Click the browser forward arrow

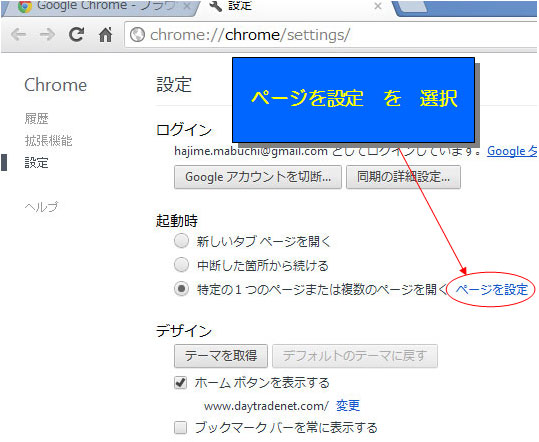47,34
